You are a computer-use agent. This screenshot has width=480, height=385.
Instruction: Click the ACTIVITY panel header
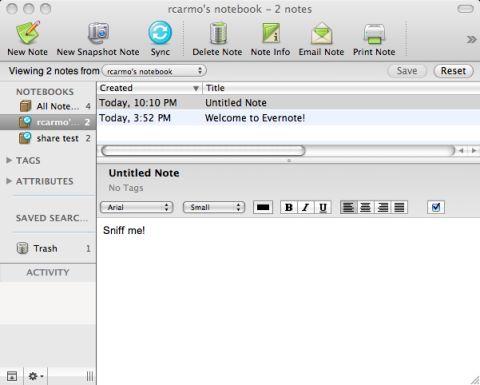pyautogui.click(x=48, y=272)
